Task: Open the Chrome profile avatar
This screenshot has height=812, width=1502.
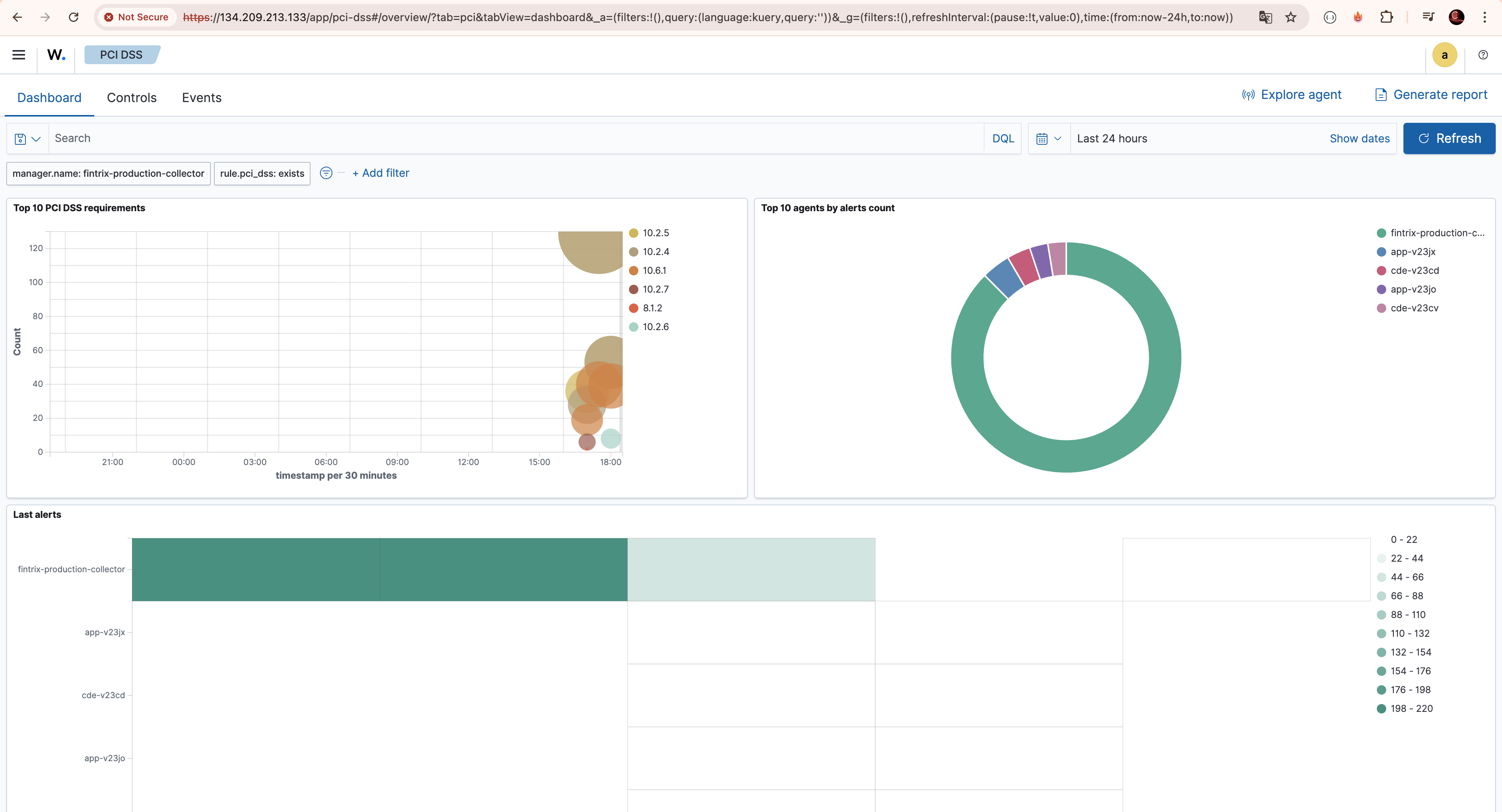Action: 1457,18
